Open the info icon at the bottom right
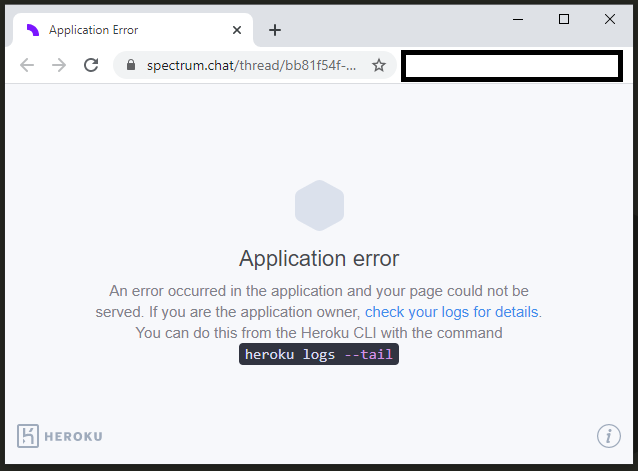Image resolution: width=639 pixels, height=471 pixels. [x=609, y=436]
